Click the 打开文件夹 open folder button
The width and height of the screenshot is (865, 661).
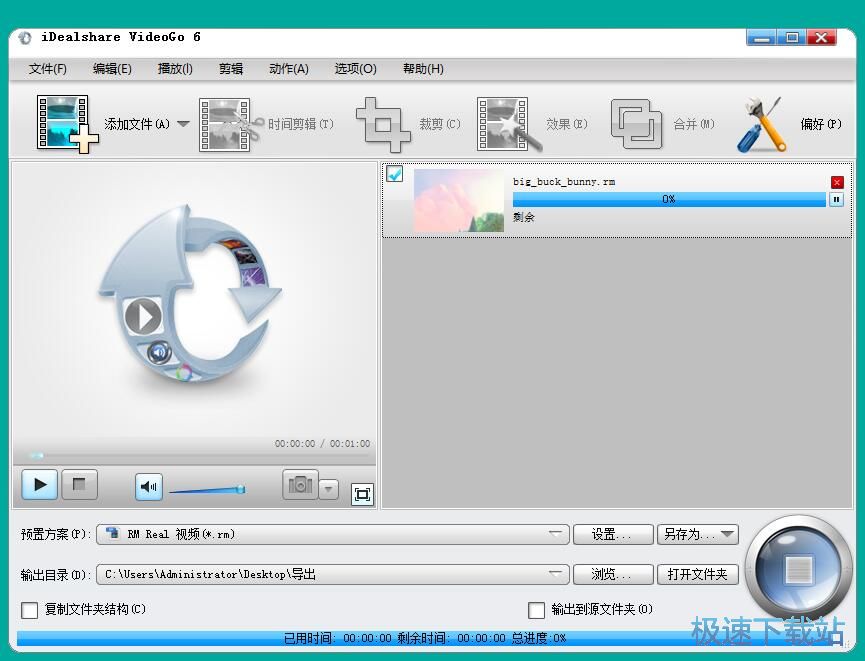pyautogui.click(x=697, y=574)
